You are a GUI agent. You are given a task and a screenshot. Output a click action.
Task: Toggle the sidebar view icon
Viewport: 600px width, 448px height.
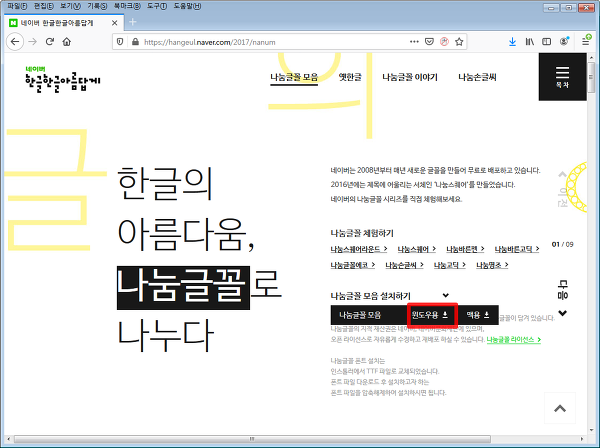pos(546,42)
